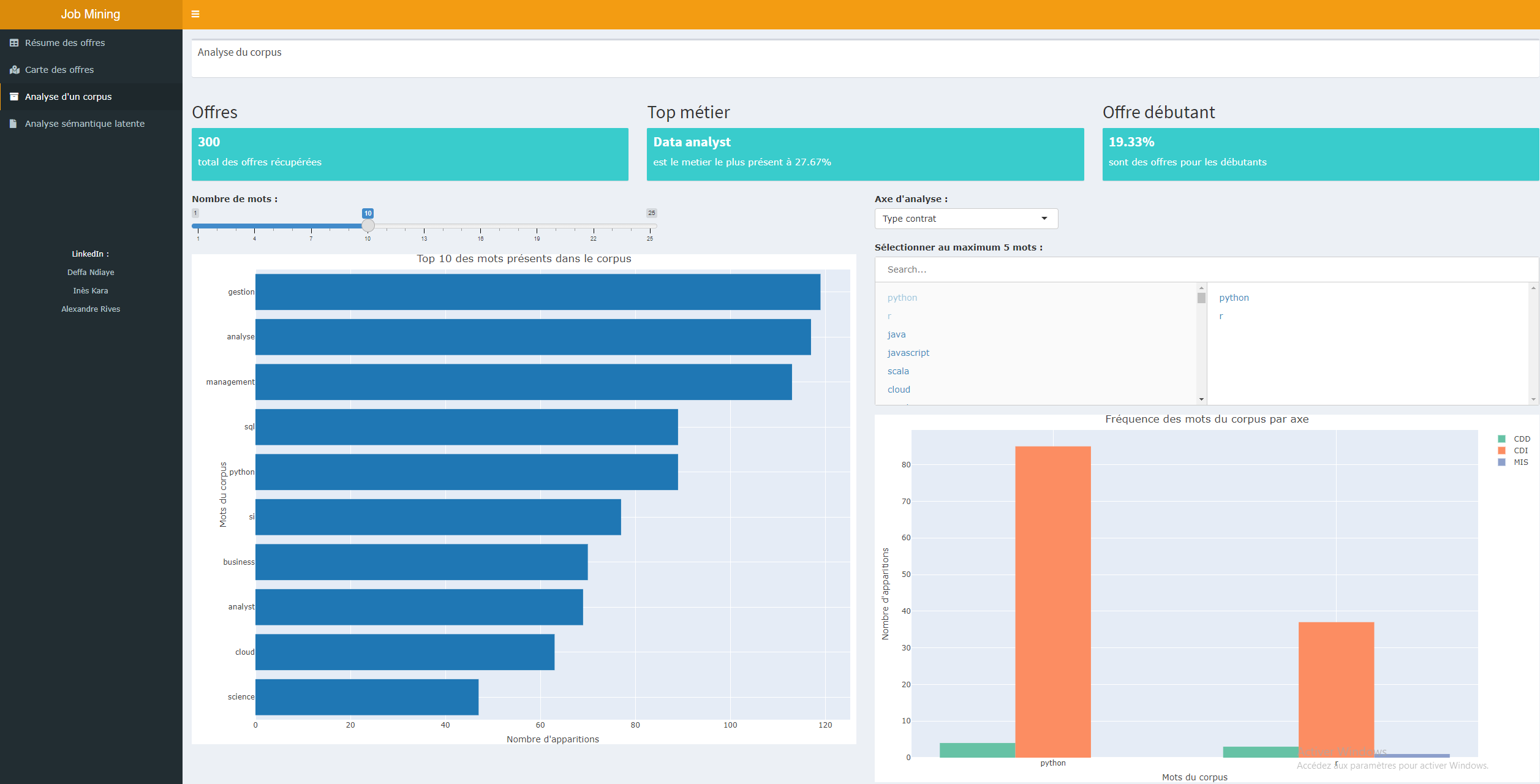
Task: Select scala in the available words list
Action: point(898,371)
